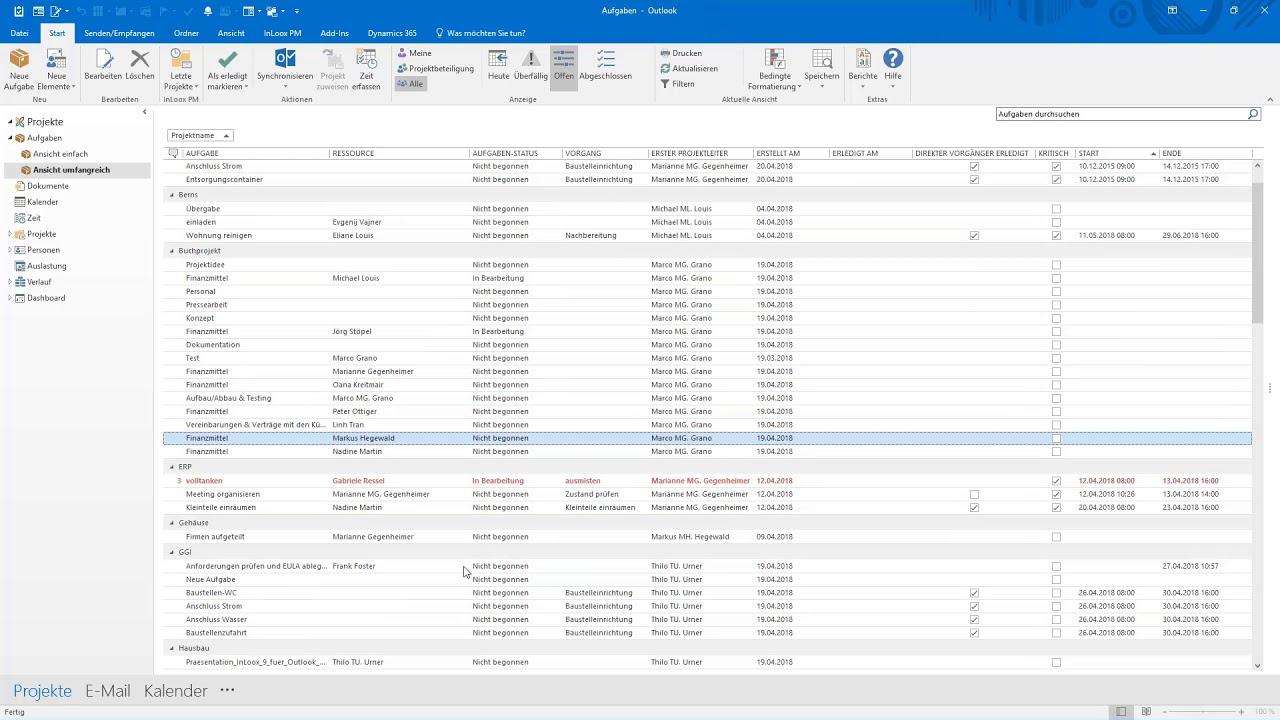The image size is (1280, 720).
Task: Toggle Kritisch checkbox for Finanzmittel Markus Hegewald
Action: point(1056,438)
